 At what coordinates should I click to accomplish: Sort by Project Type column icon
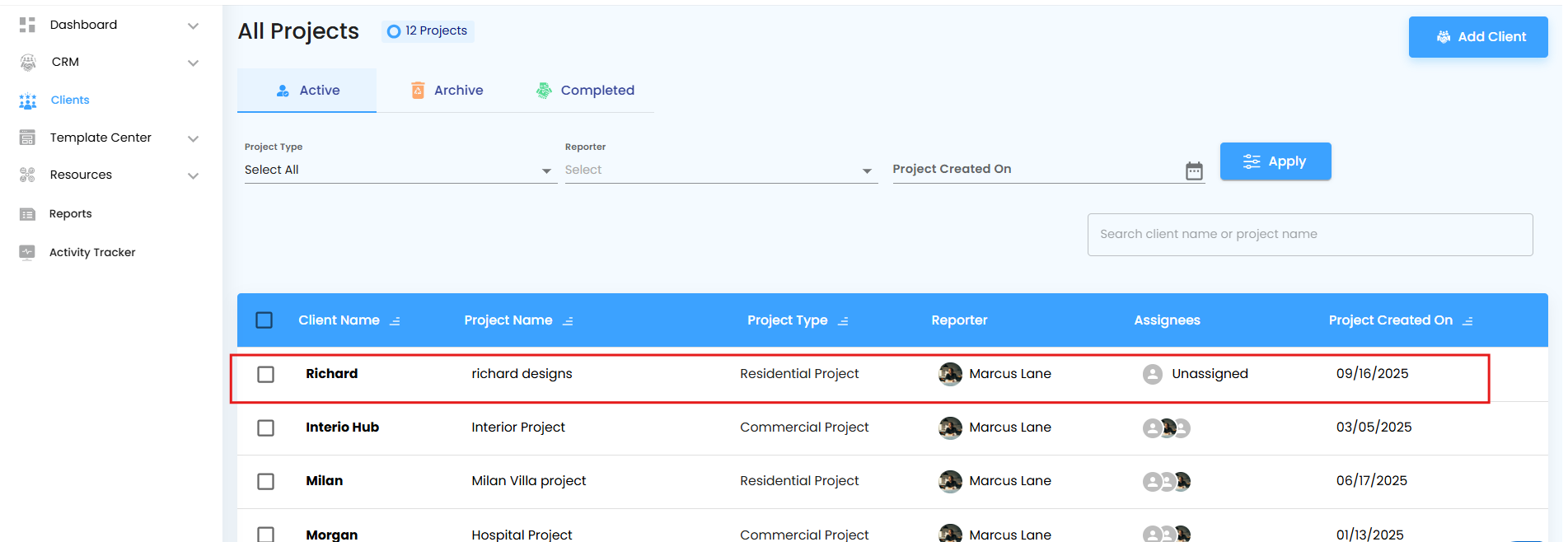point(843,321)
